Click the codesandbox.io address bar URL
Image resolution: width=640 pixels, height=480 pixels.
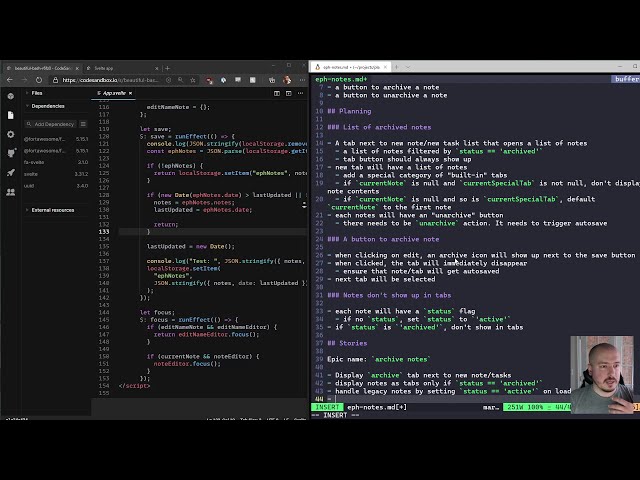pos(110,80)
